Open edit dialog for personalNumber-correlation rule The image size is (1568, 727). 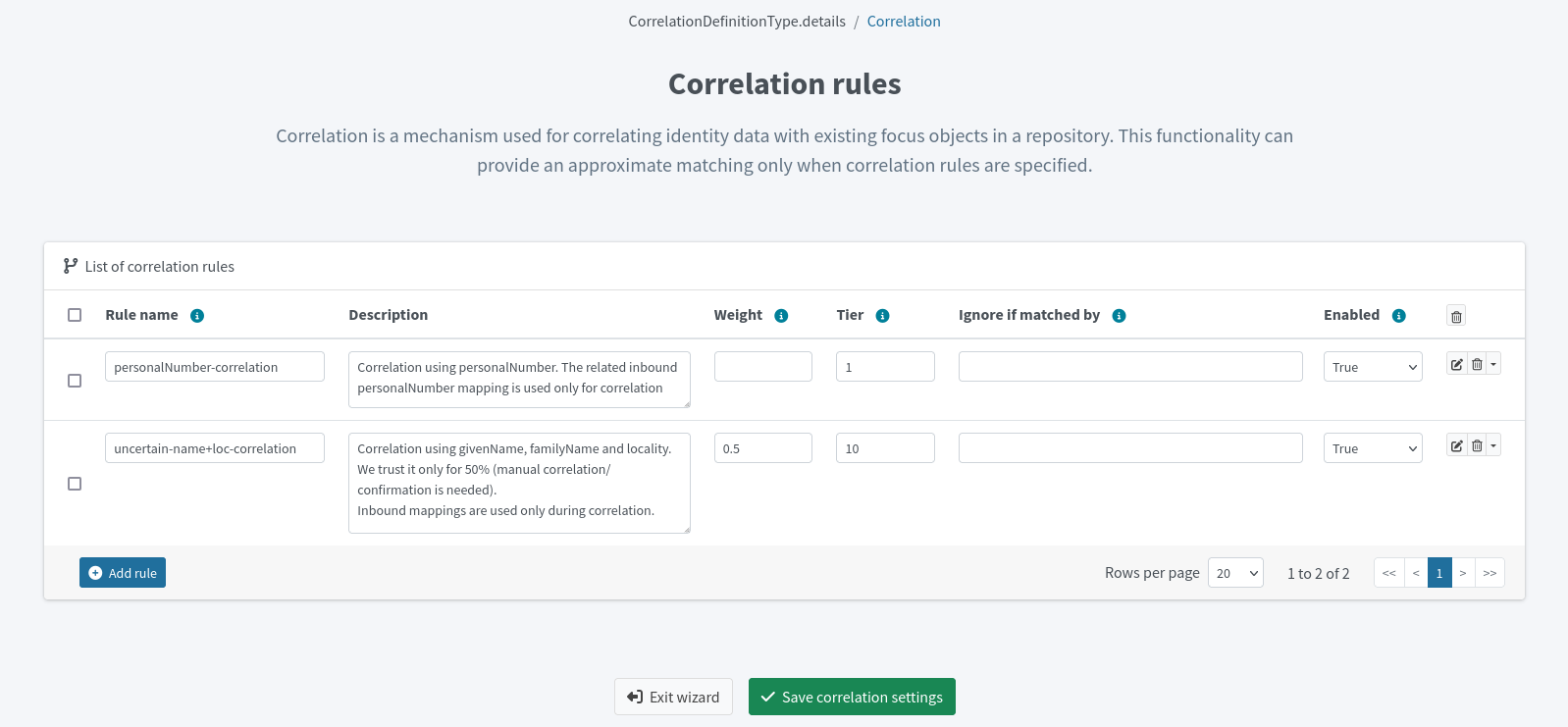1456,363
